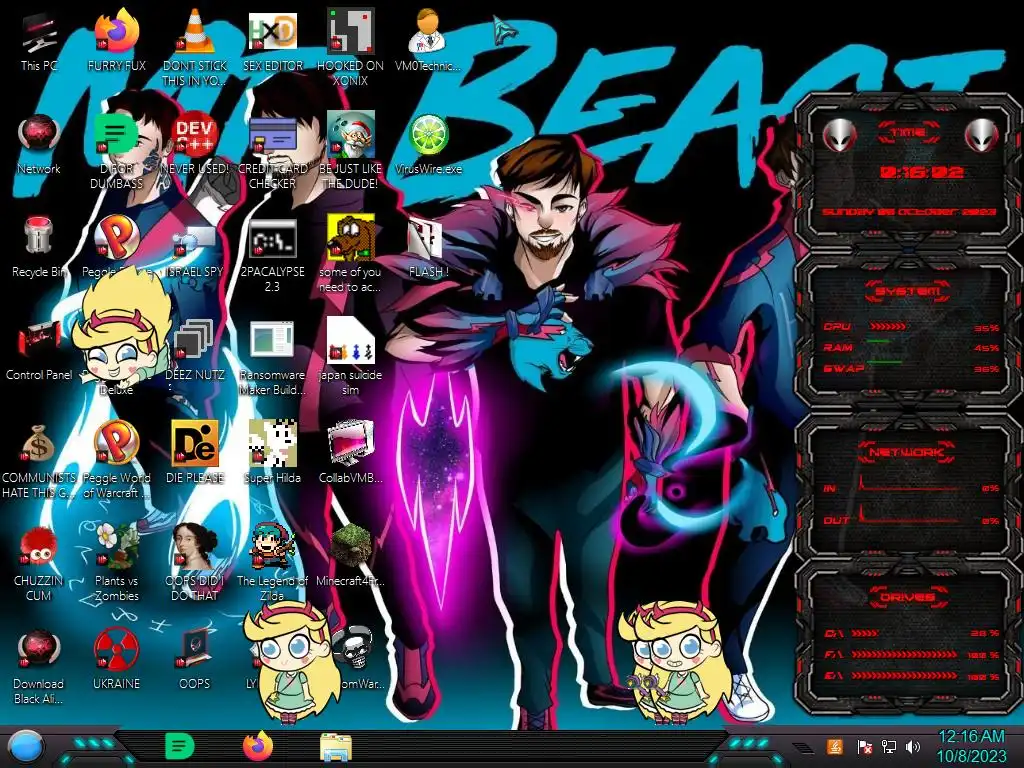Launch 2PACALYPSE 2.3 command prompt shortcut
This screenshot has width=1024, height=768.
point(272,255)
